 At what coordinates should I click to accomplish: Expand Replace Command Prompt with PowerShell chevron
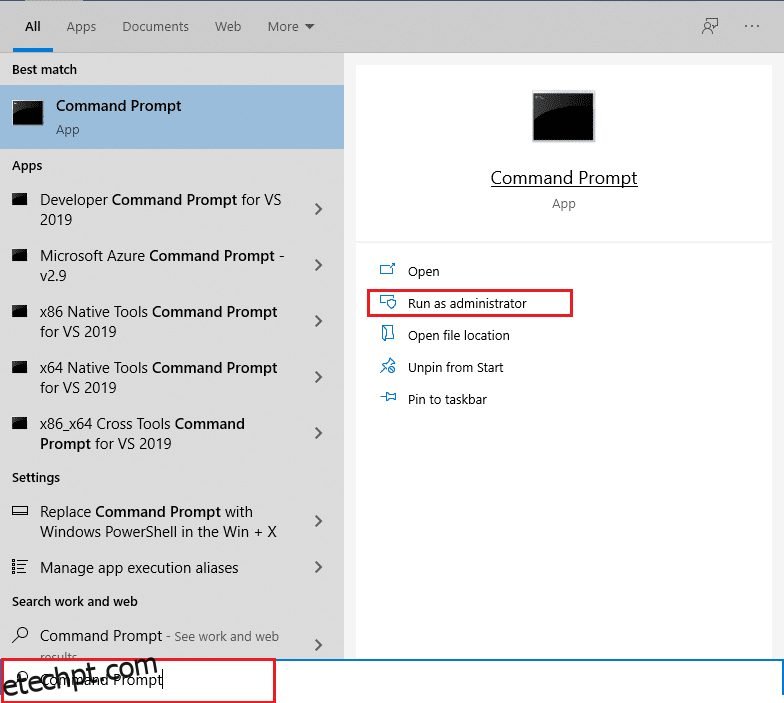pyautogui.click(x=318, y=521)
